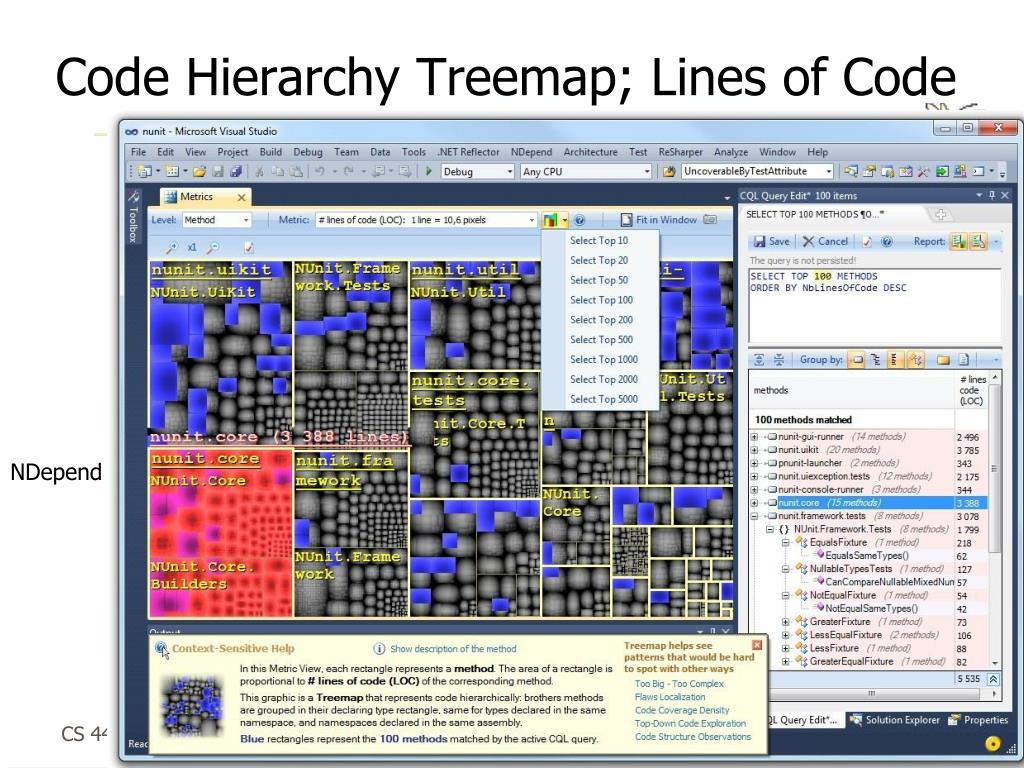Switch to the Solution Explorer tab
The image size is (1024, 768).
click(x=895, y=720)
